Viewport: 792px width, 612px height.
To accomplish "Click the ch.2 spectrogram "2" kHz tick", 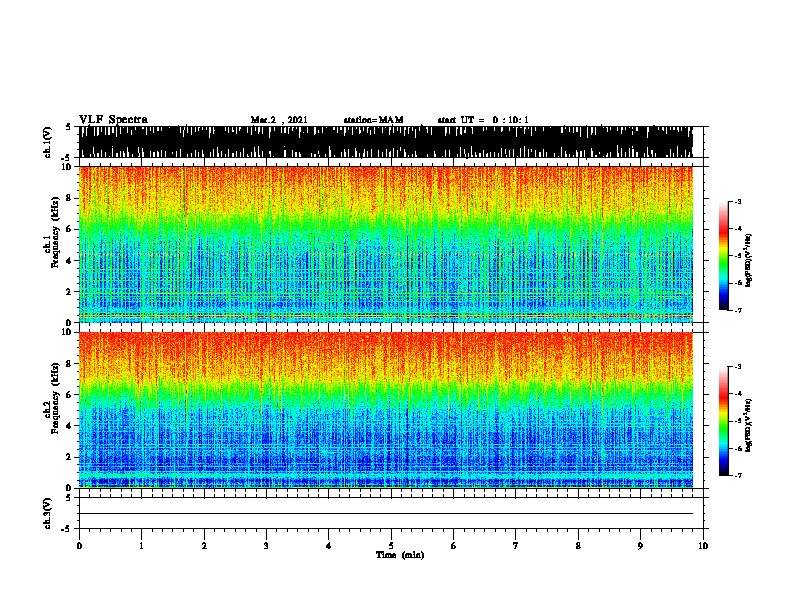I will 70,457.
